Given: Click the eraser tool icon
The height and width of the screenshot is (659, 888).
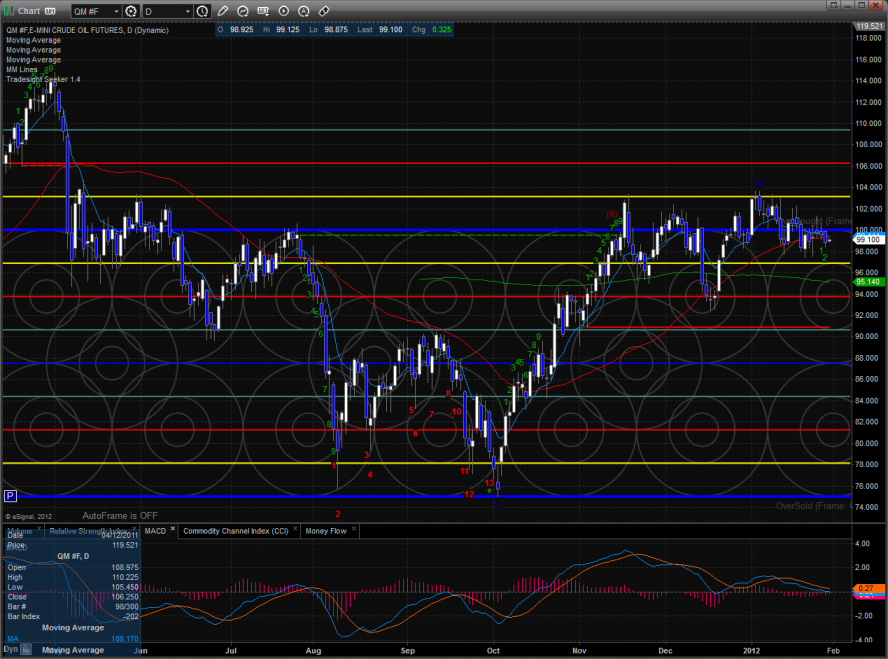Looking at the screenshot, I should pos(324,11).
